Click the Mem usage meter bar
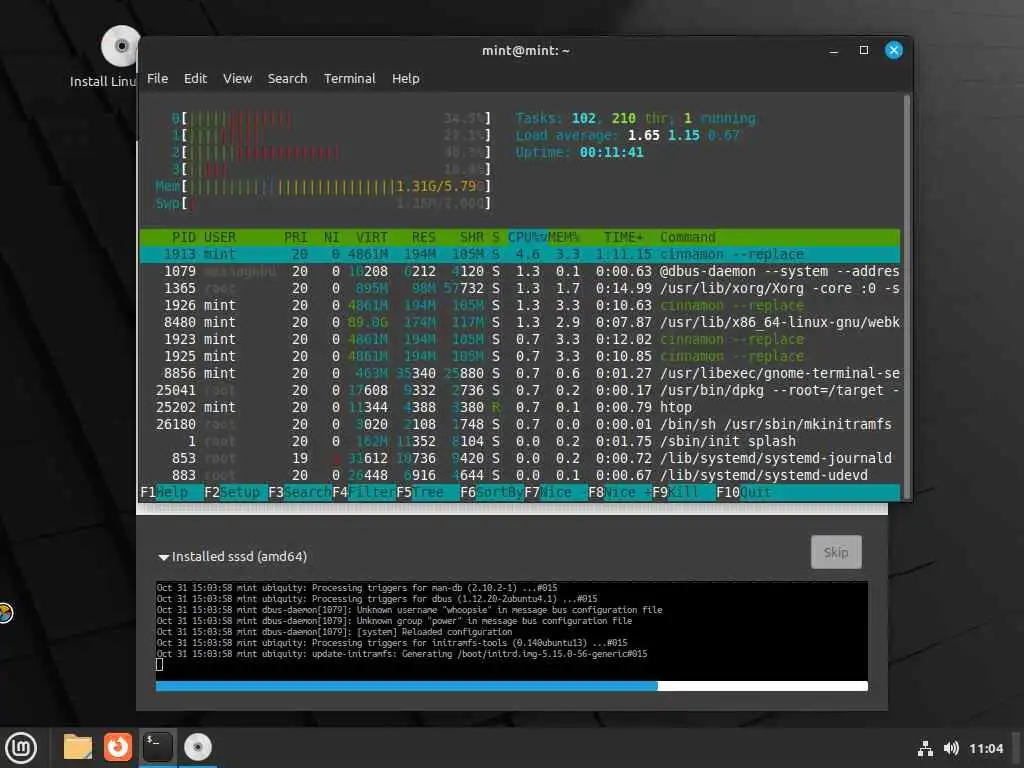 tap(323, 186)
